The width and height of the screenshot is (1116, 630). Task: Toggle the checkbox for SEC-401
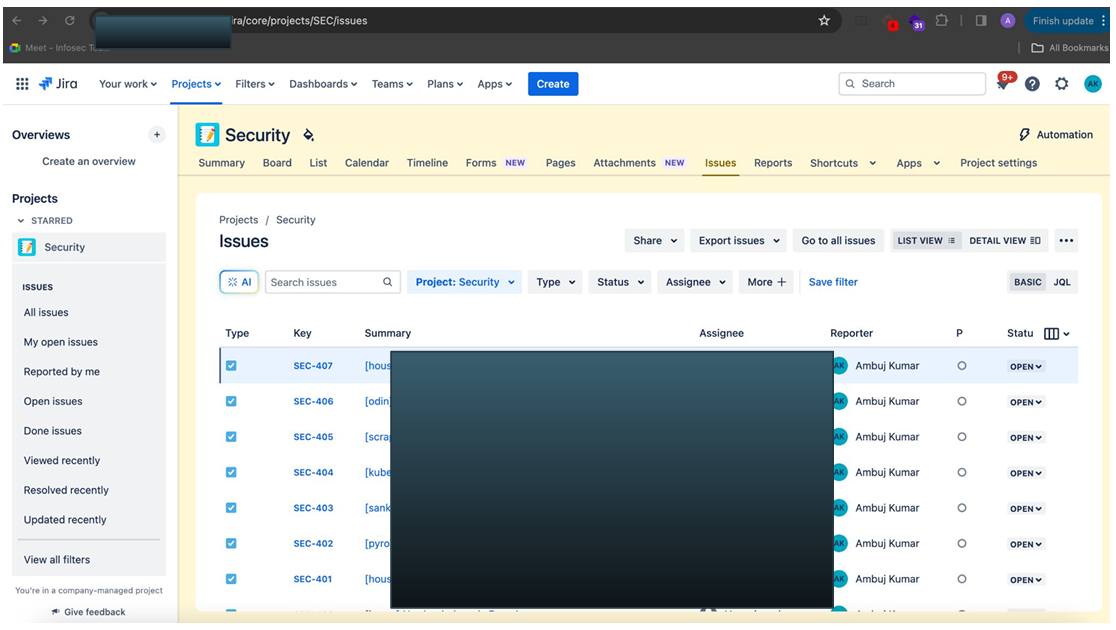click(231, 579)
